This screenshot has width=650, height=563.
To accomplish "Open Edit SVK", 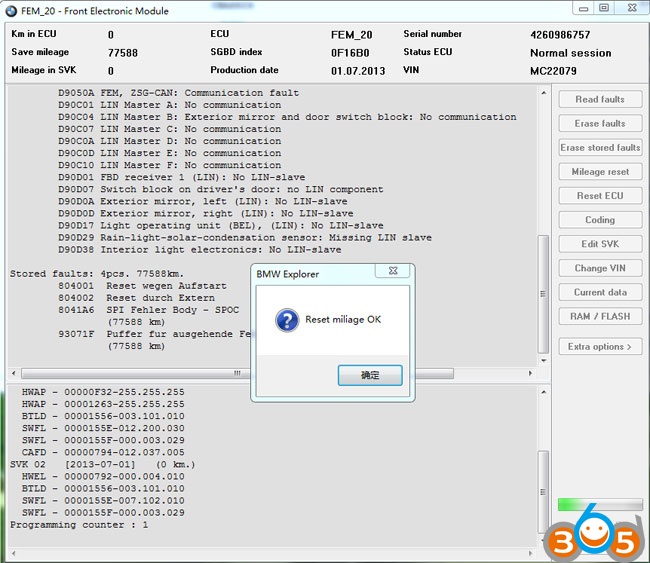I will coord(600,244).
